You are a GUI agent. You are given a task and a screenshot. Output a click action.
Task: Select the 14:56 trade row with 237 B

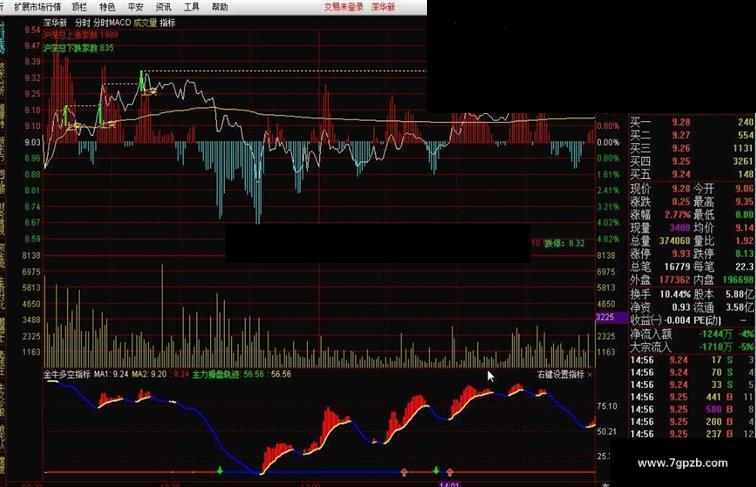click(x=692, y=434)
